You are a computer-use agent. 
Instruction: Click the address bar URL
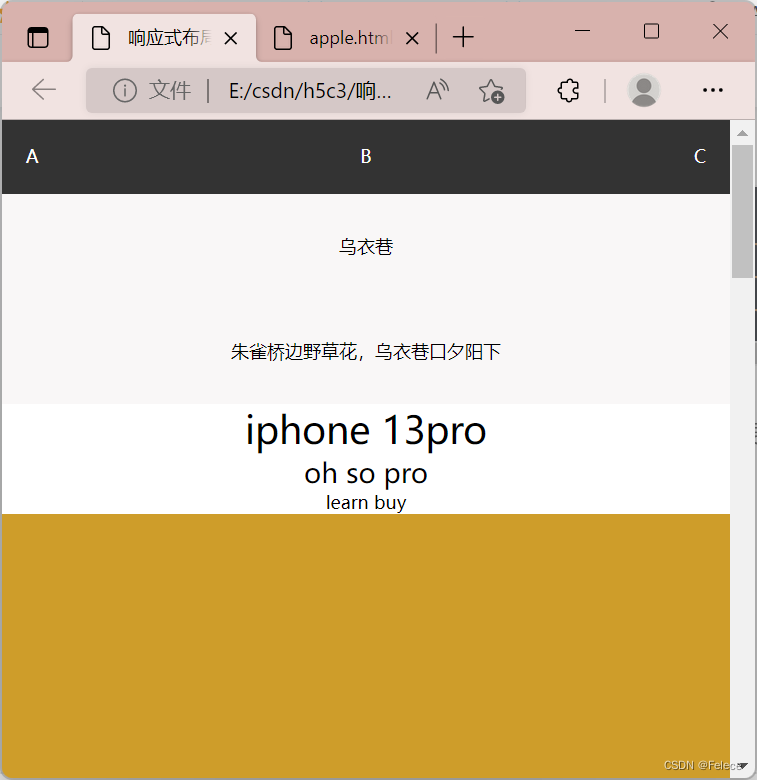click(310, 91)
